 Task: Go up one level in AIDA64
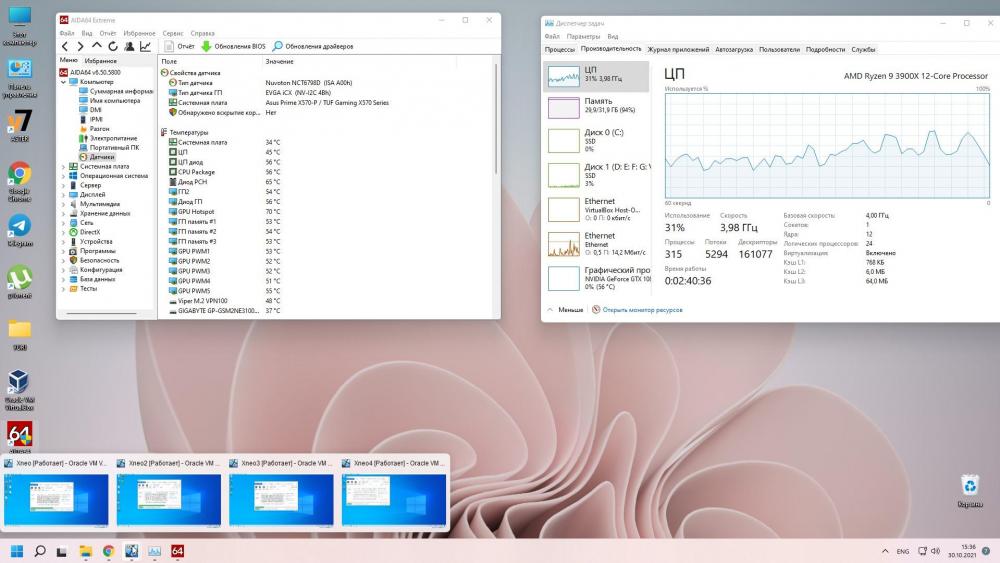[x=97, y=46]
